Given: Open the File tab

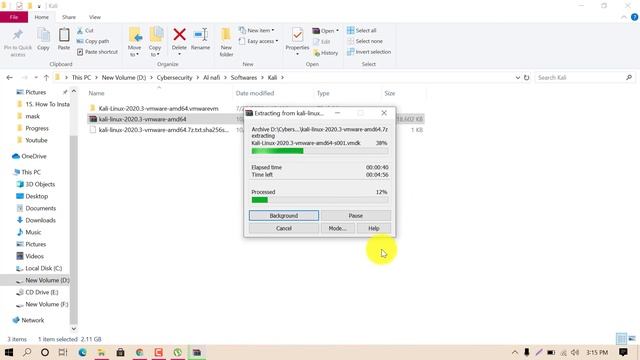Looking at the screenshot, I should click(14, 17).
